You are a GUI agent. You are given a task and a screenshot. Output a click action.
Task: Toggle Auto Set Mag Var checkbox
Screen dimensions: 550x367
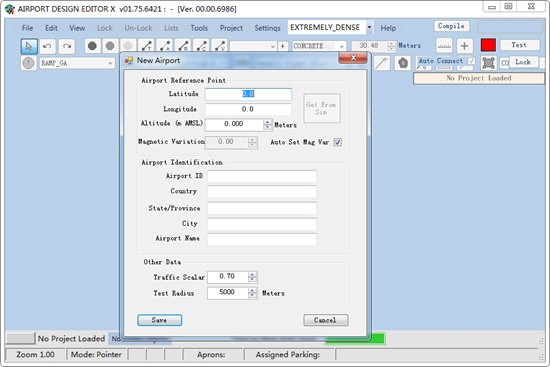[337, 142]
